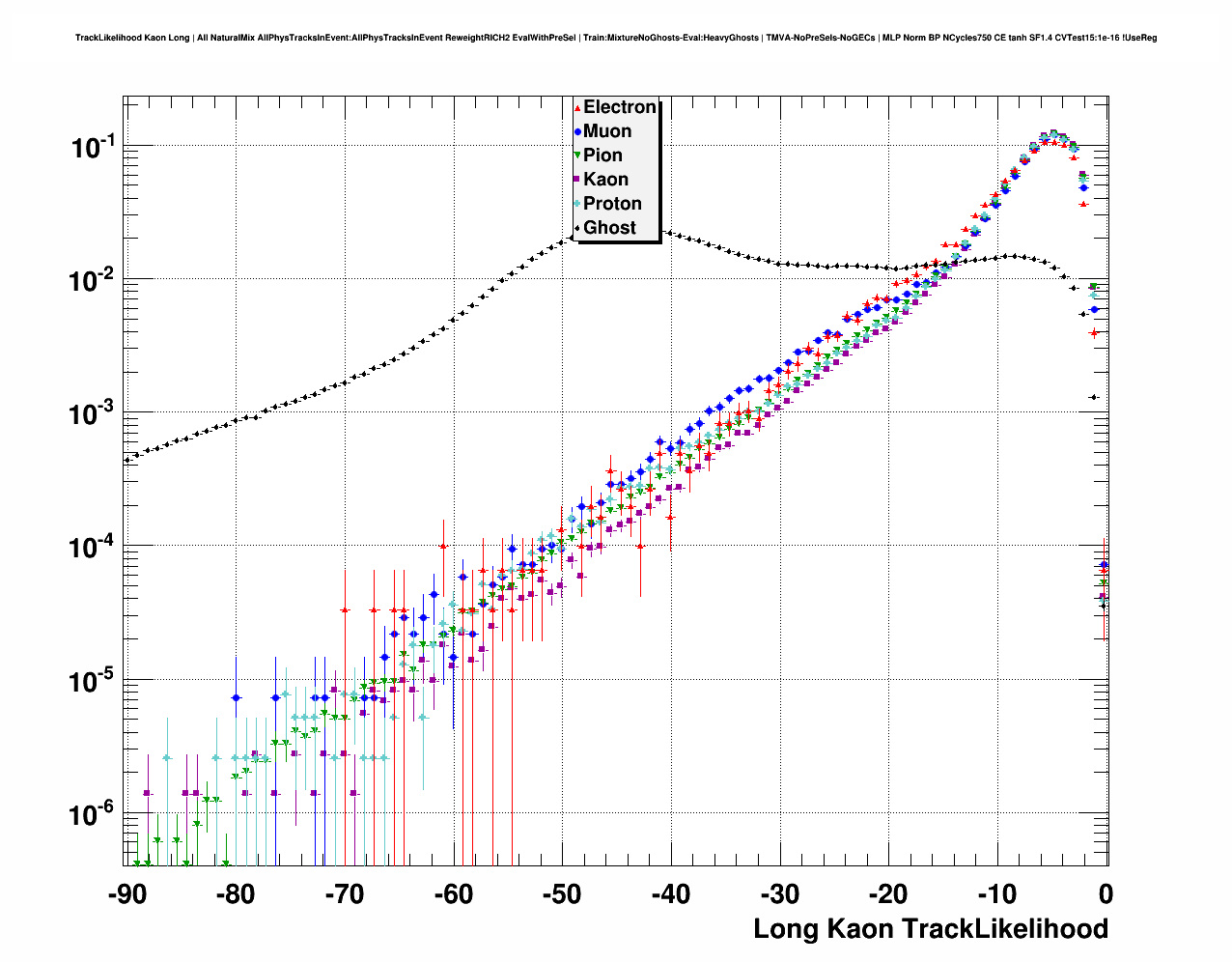
Task: Click the red Electron marker in legend
Action: (x=577, y=108)
